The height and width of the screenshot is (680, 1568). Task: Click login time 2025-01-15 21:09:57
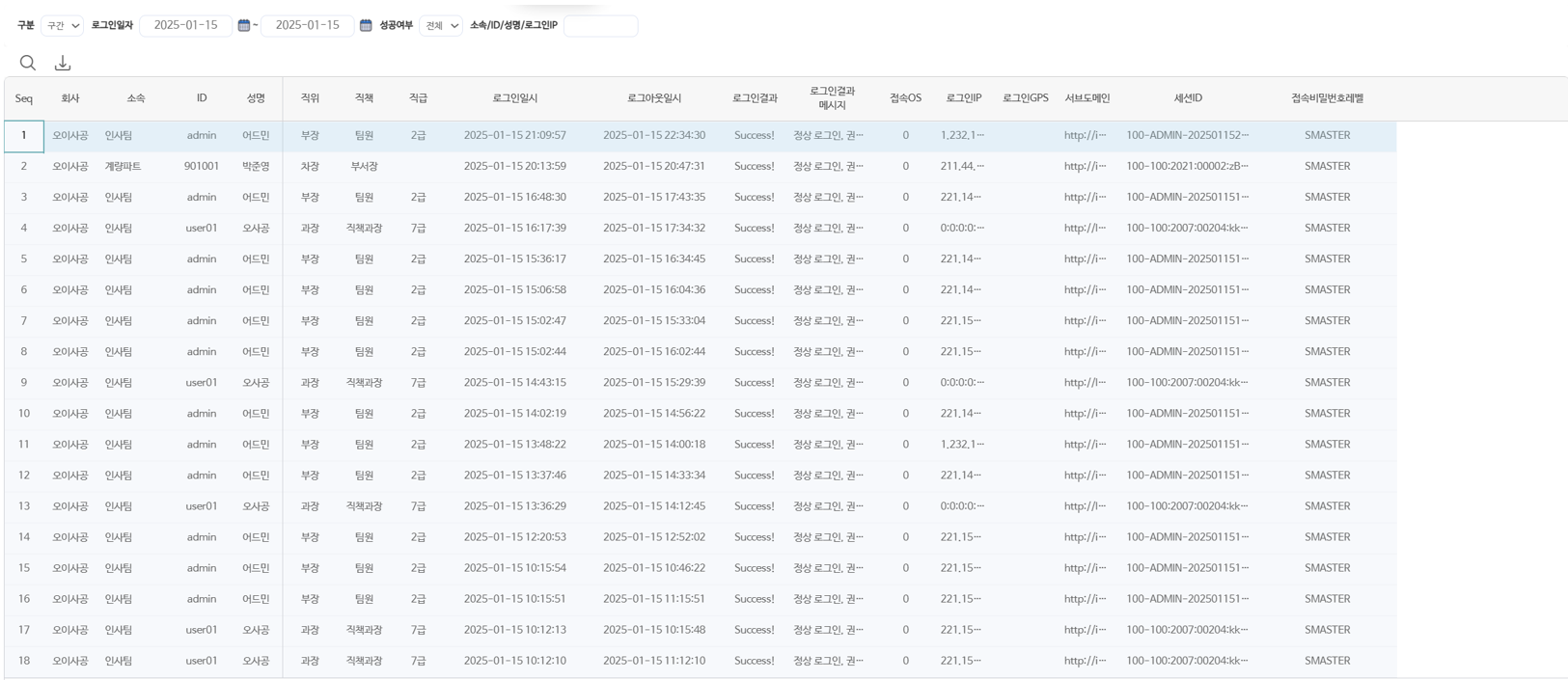tap(515, 136)
